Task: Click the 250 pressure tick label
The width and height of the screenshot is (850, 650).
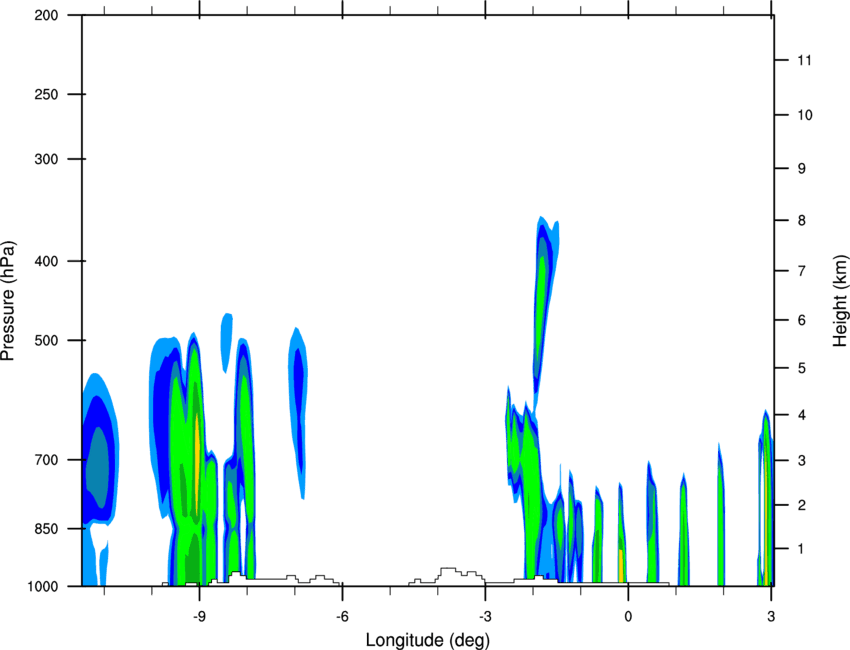Action: (46, 94)
